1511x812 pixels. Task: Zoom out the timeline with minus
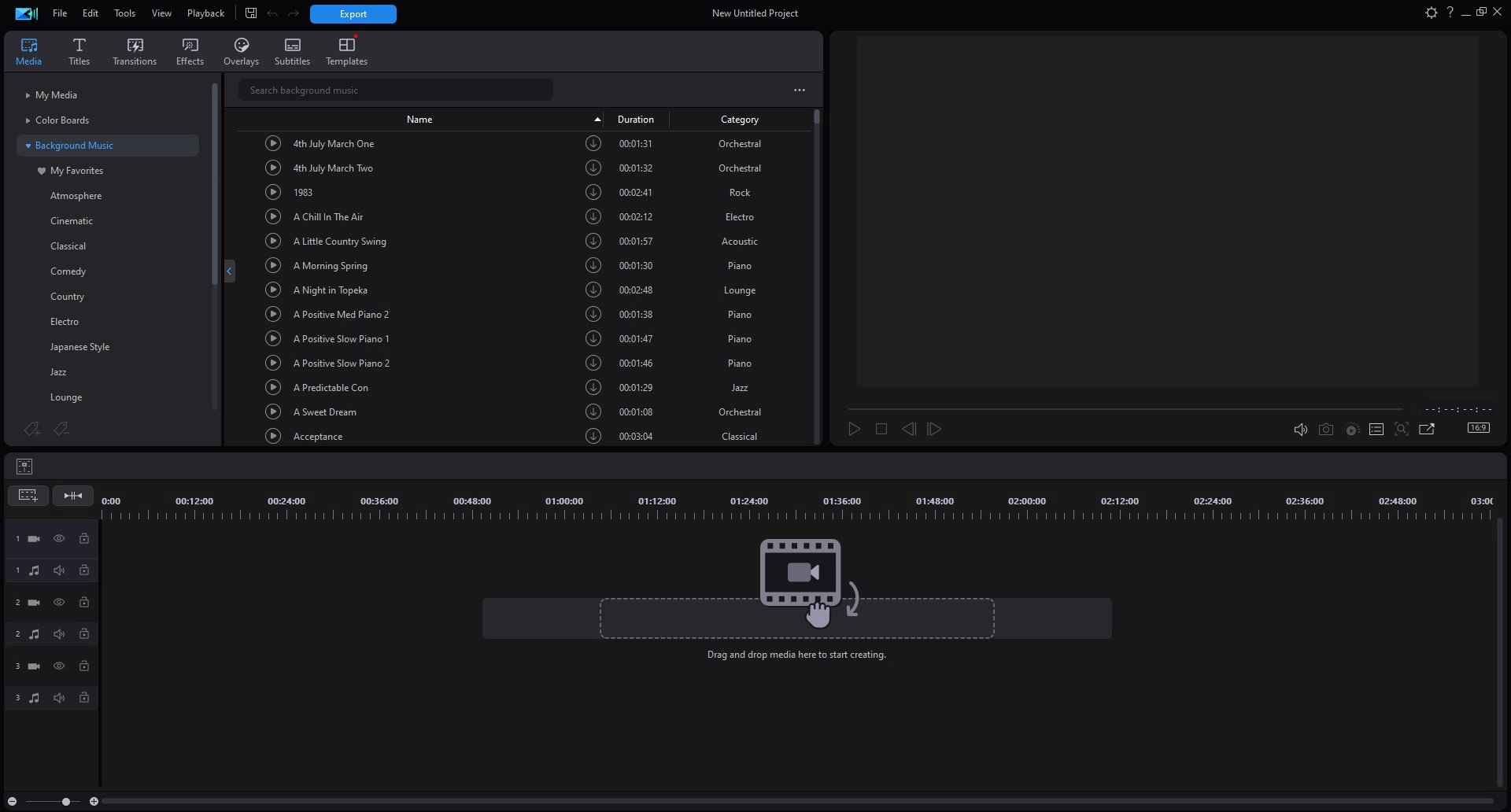point(12,801)
